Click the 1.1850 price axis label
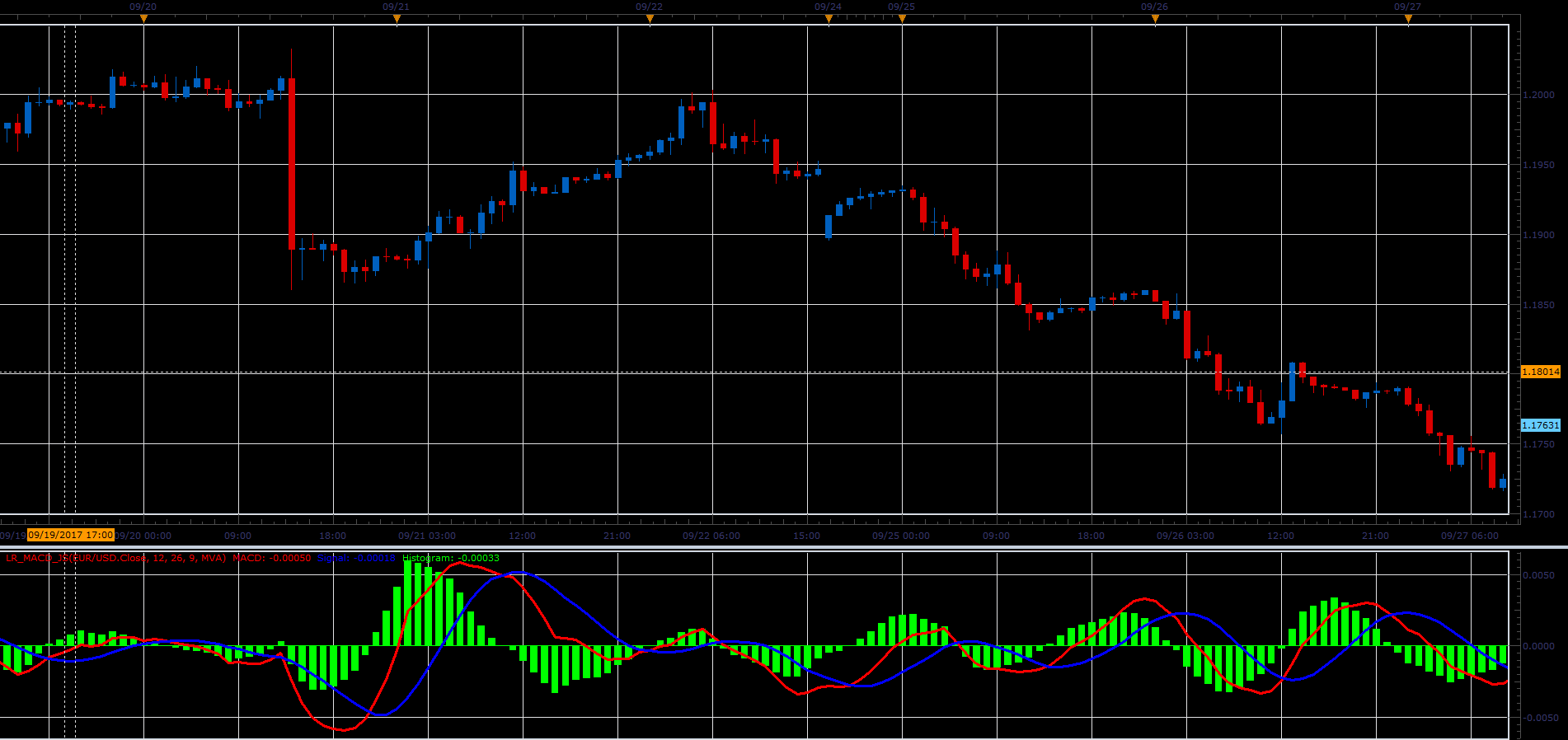 click(1538, 305)
